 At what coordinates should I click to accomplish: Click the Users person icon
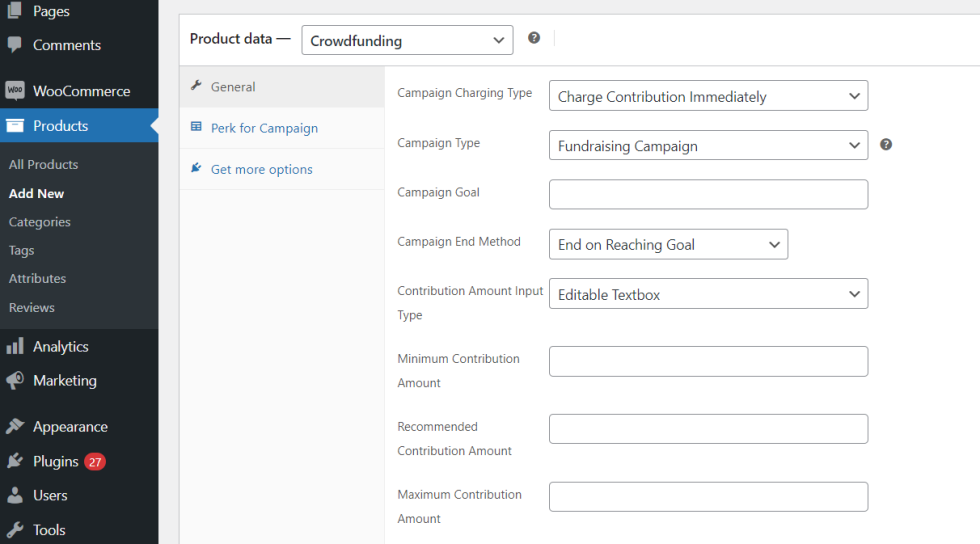point(15,495)
